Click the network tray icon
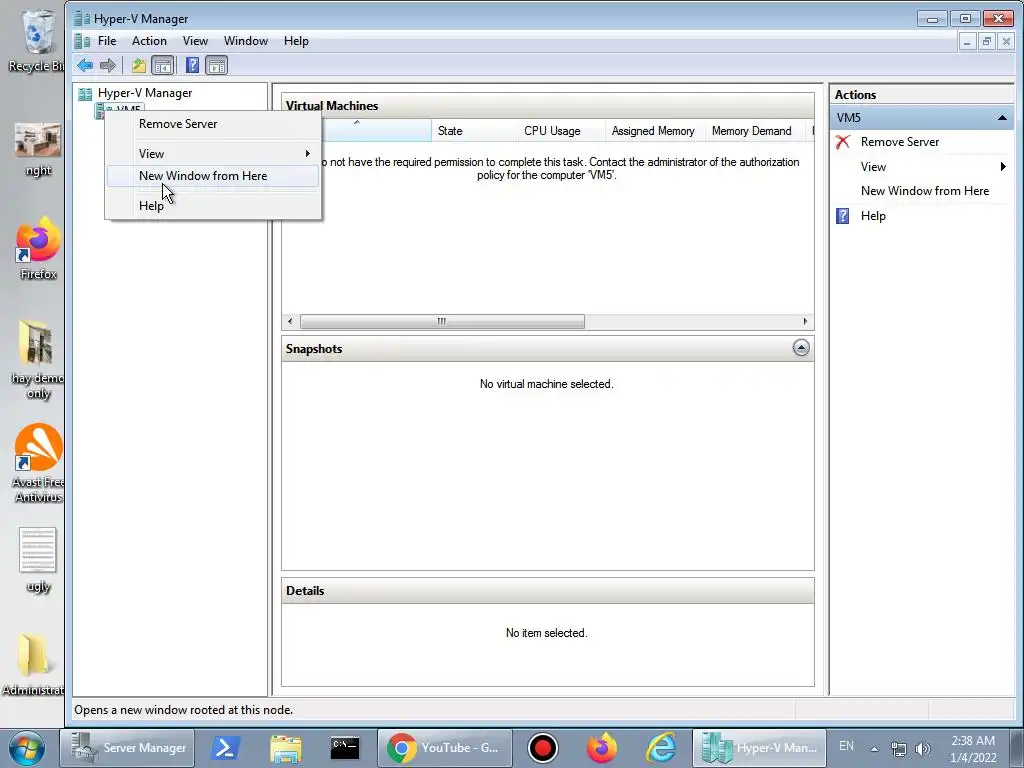1024x768 pixels. pyautogui.click(x=899, y=749)
